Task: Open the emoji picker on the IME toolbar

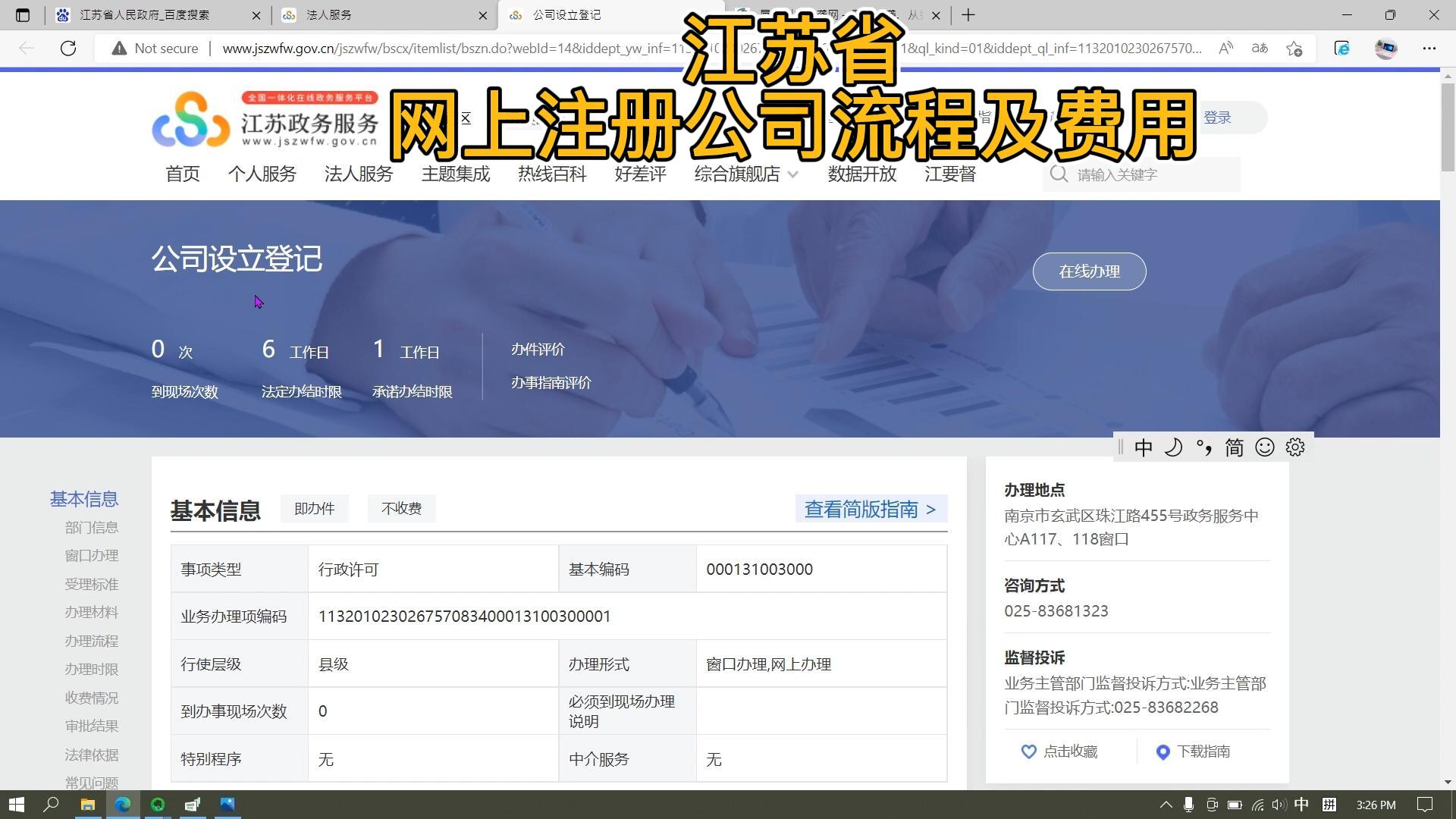Action: click(x=1264, y=447)
